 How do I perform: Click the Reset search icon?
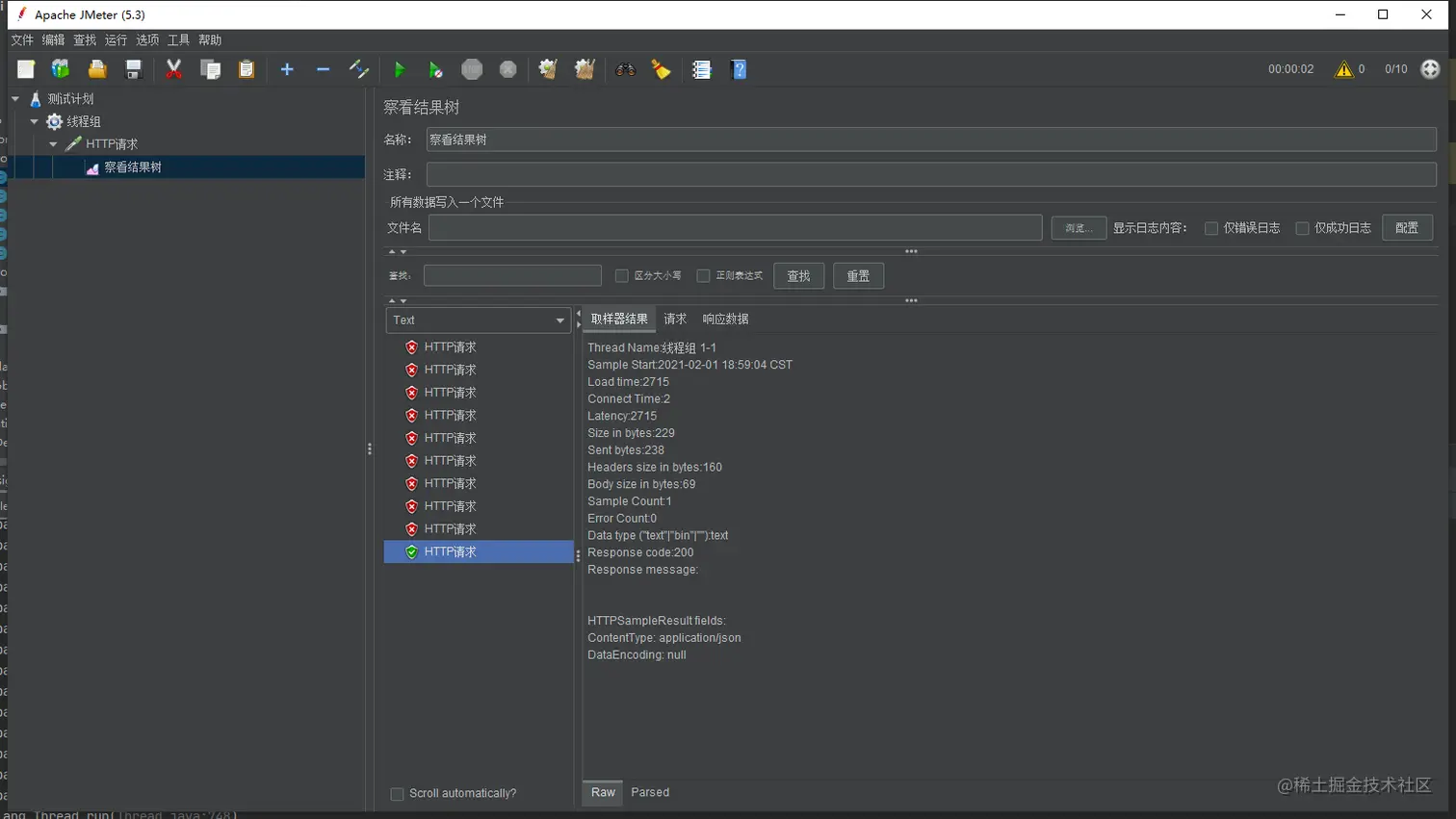[x=662, y=69]
